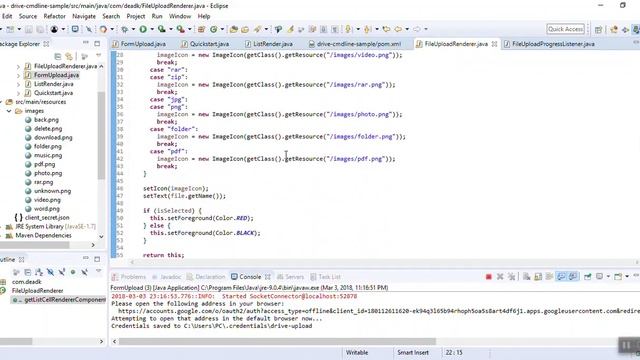Maximize the Outline panel

click(x=97, y=259)
